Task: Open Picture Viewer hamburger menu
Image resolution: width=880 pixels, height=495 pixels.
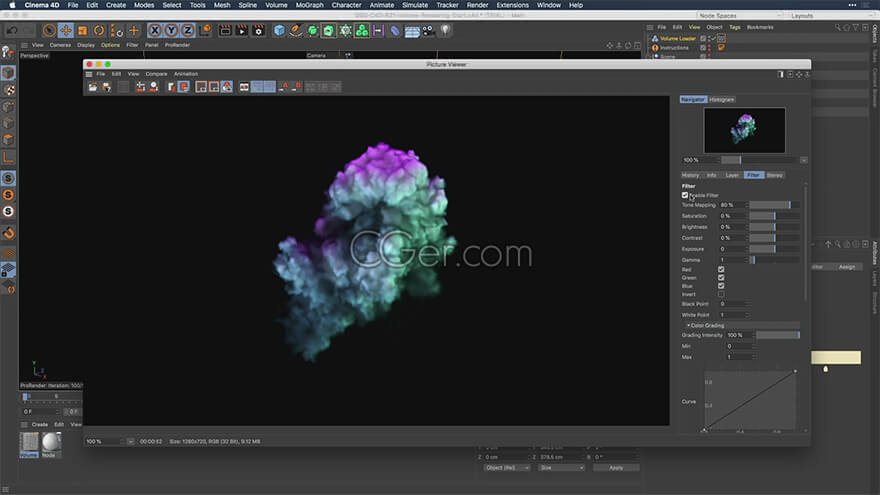Action: pos(89,74)
